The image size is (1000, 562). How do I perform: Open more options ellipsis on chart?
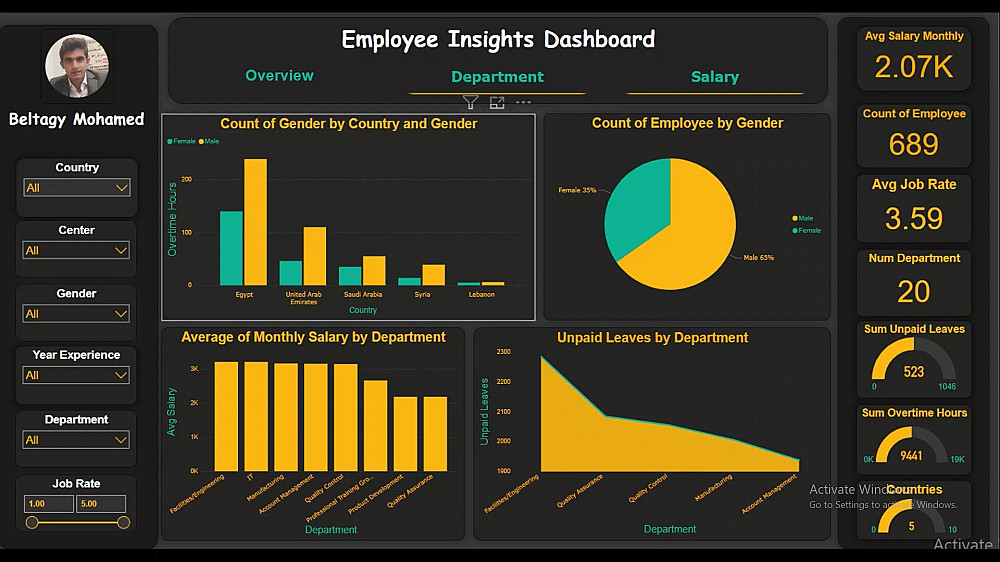coord(523,102)
